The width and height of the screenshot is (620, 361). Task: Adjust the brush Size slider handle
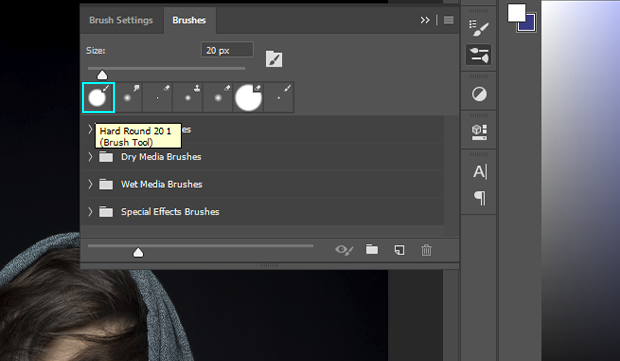[x=102, y=75]
